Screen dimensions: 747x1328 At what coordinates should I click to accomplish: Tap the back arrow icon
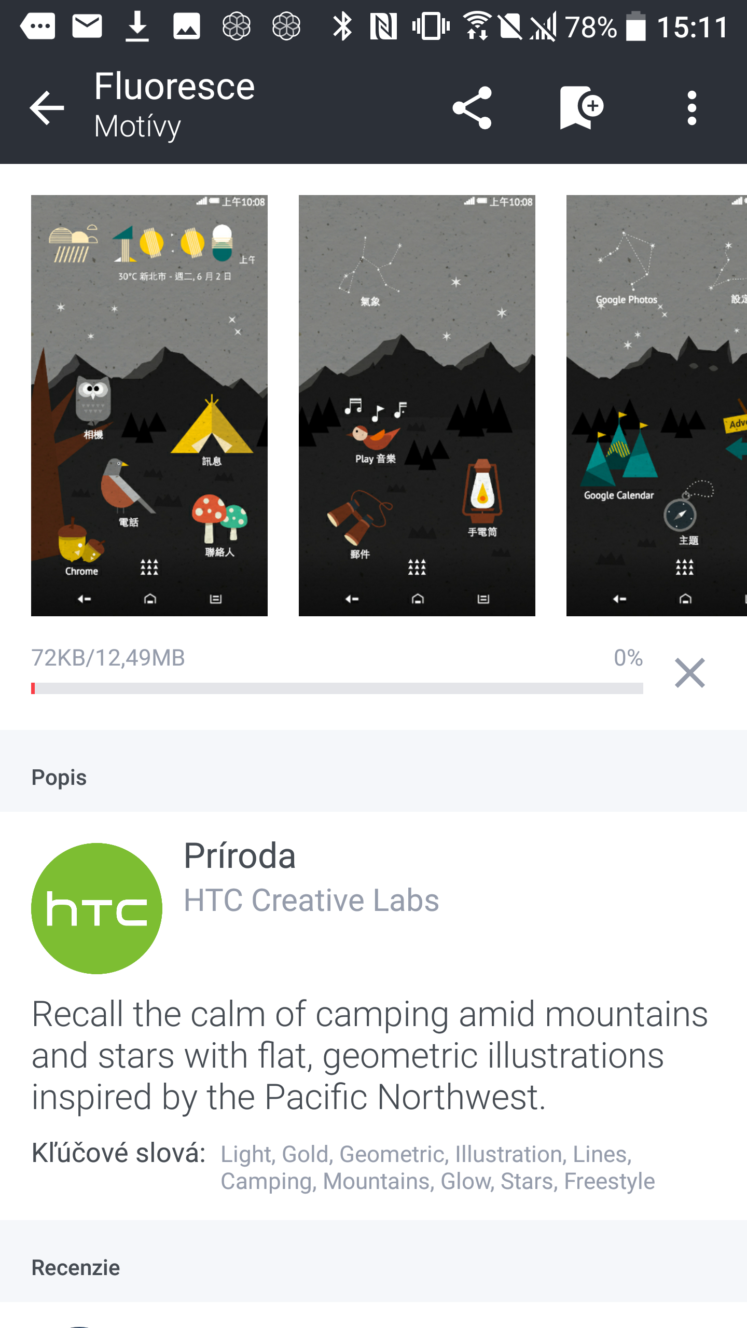[x=46, y=108]
